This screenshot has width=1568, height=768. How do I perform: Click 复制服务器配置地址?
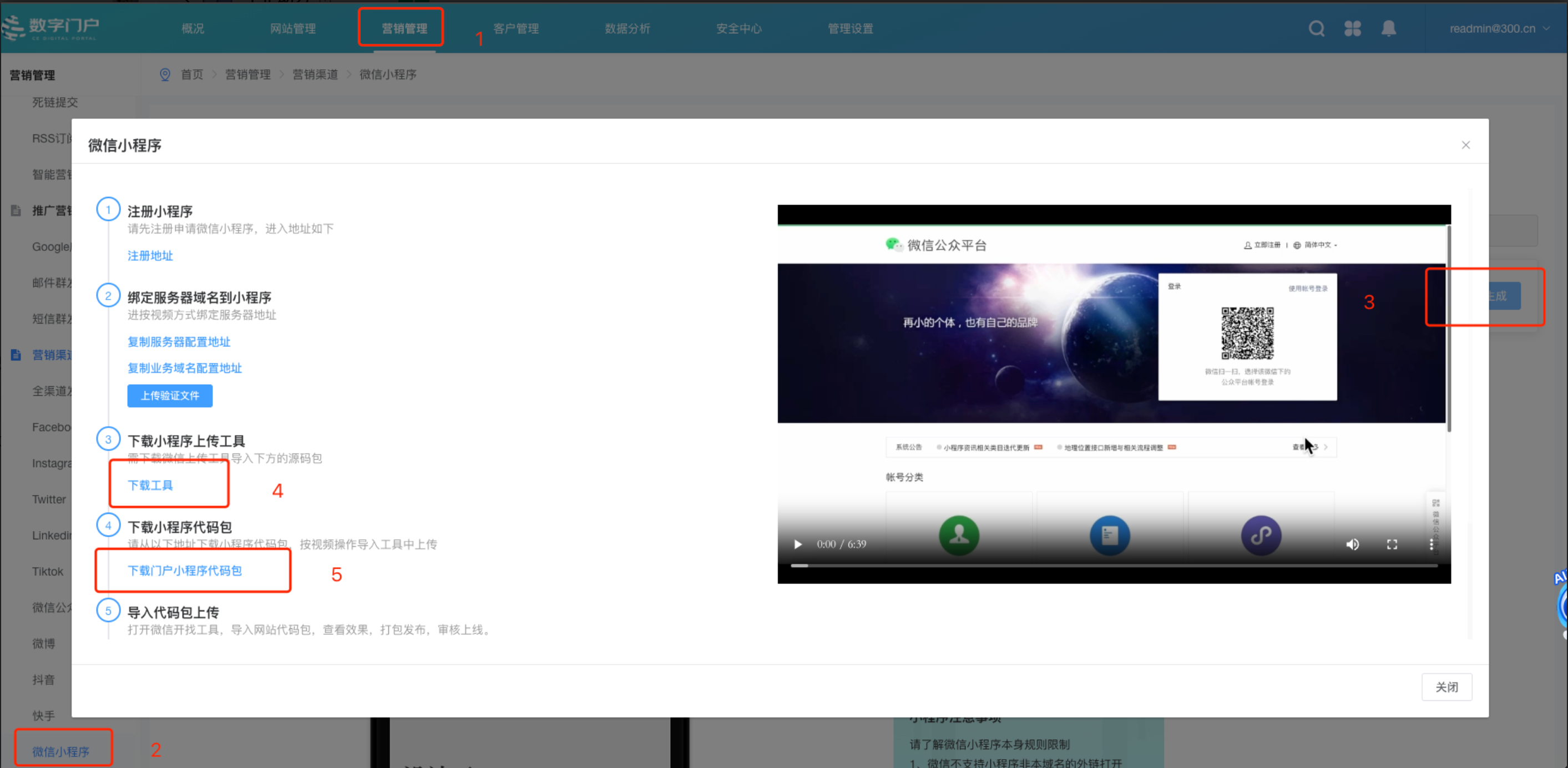pyautogui.click(x=178, y=342)
